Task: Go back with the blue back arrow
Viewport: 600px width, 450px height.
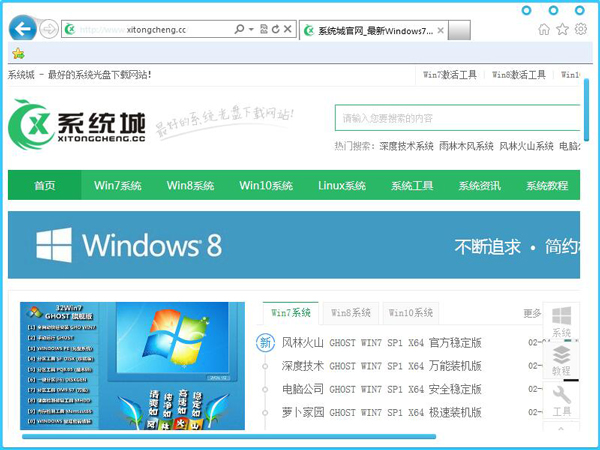Action: point(23,28)
